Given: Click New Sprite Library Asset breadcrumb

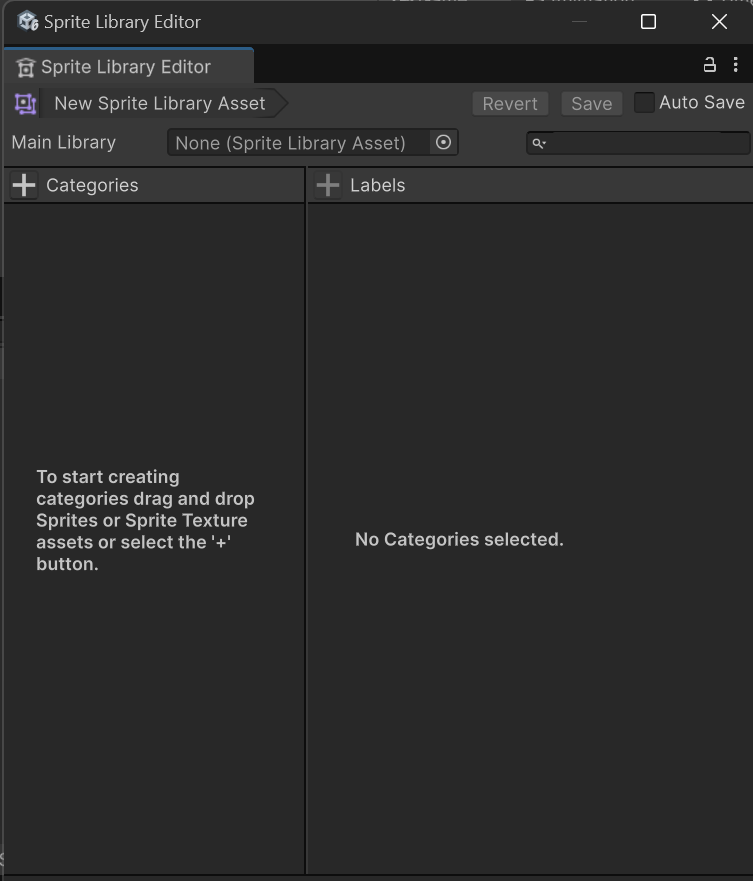Looking at the screenshot, I should coord(163,103).
